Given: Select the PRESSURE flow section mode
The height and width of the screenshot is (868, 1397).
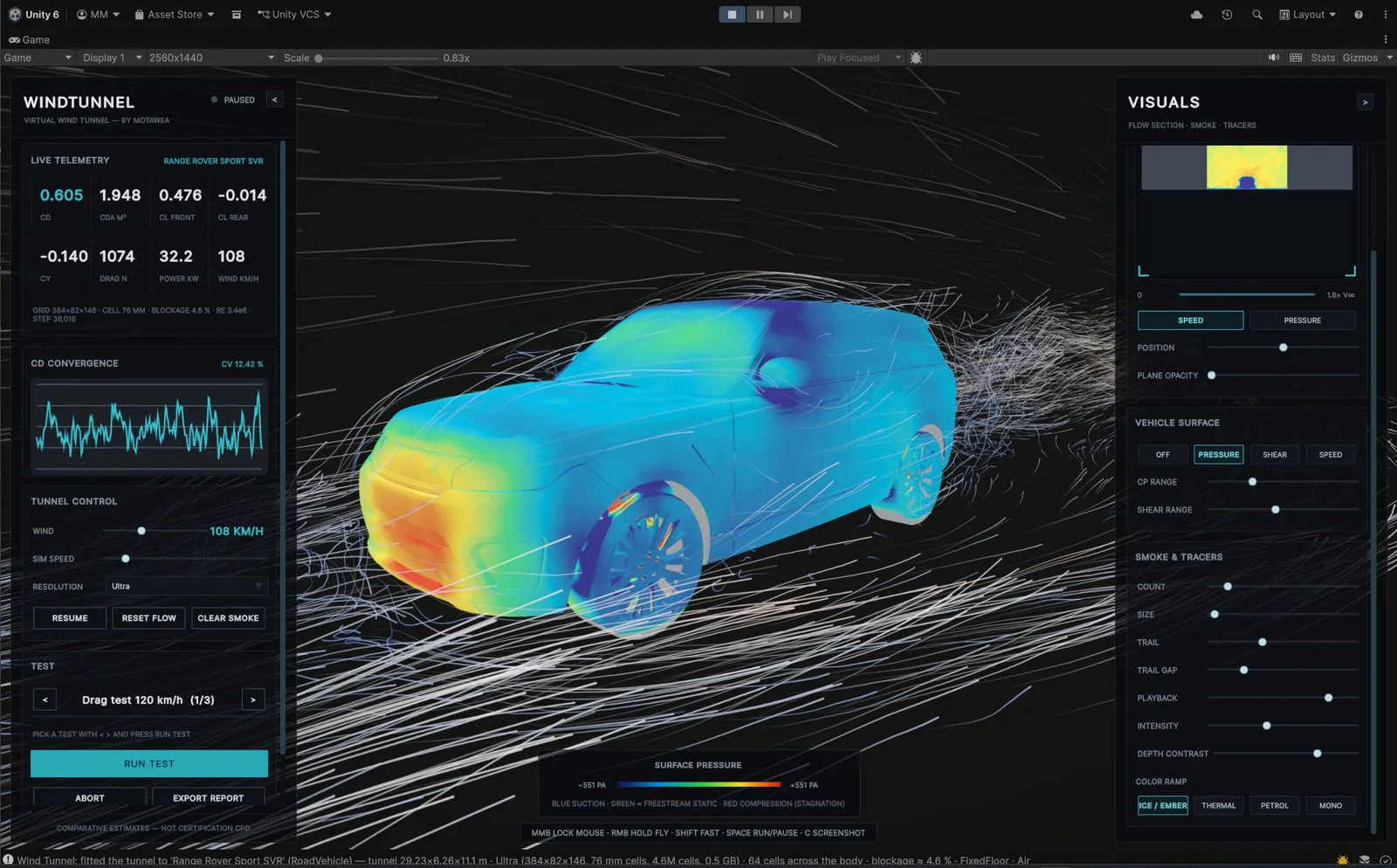Looking at the screenshot, I should pyautogui.click(x=1302, y=320).
